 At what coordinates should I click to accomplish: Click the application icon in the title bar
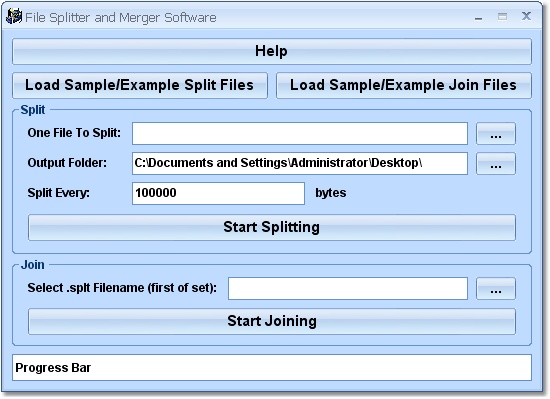[x=14, y=16]
